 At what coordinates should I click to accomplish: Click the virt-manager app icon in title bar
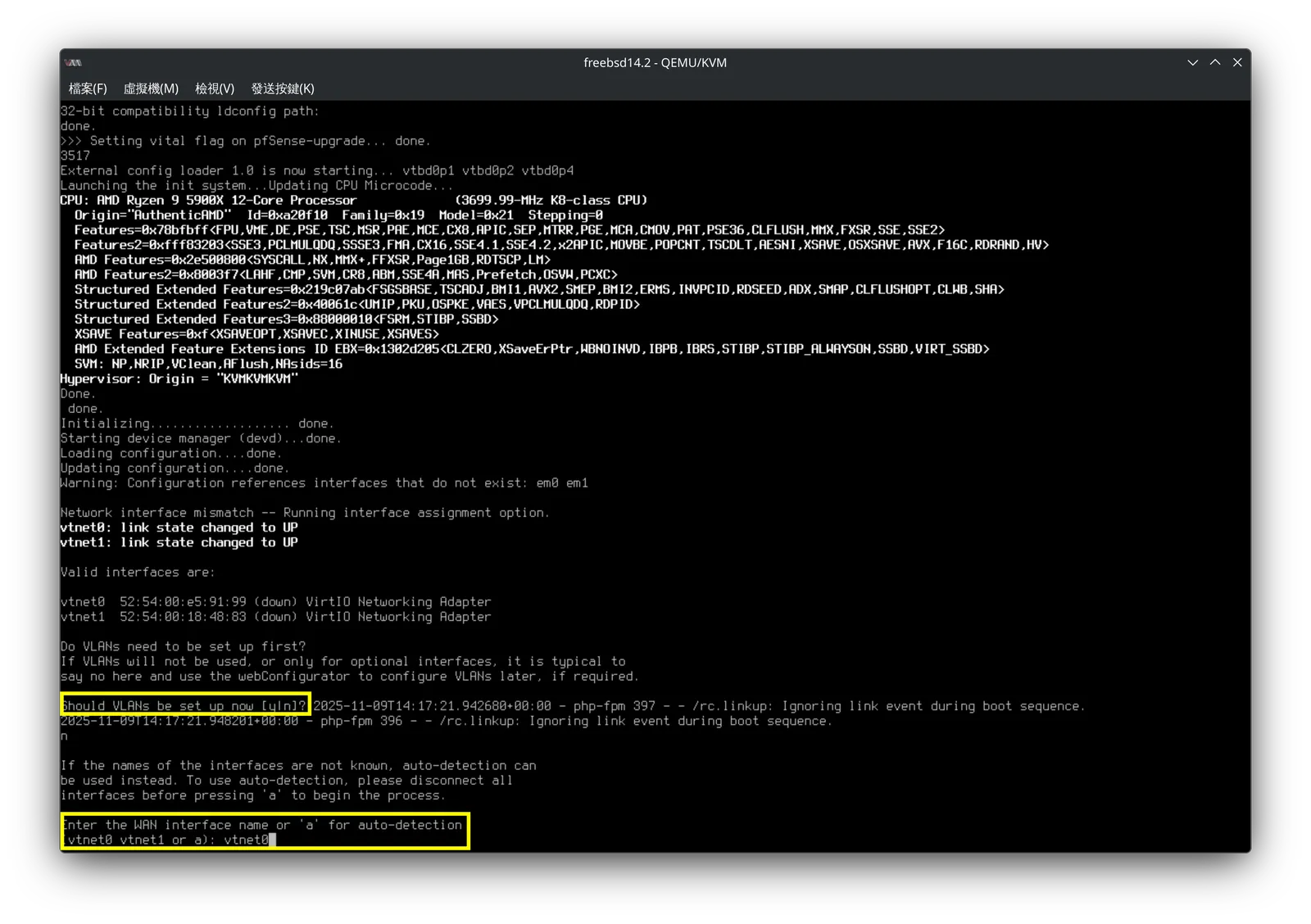(x=74, y=63)
